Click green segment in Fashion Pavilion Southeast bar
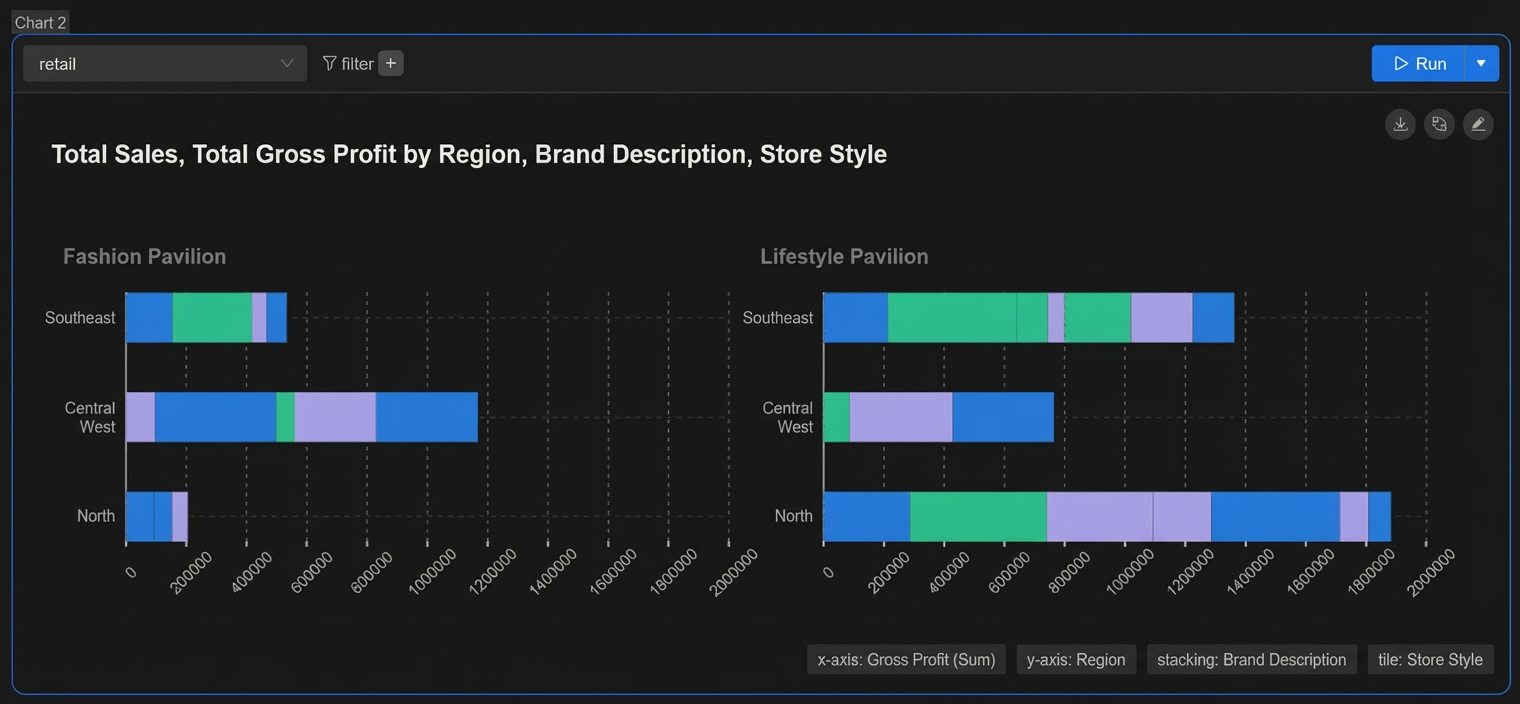1520x704 pixels. click(x=212, y=317)
